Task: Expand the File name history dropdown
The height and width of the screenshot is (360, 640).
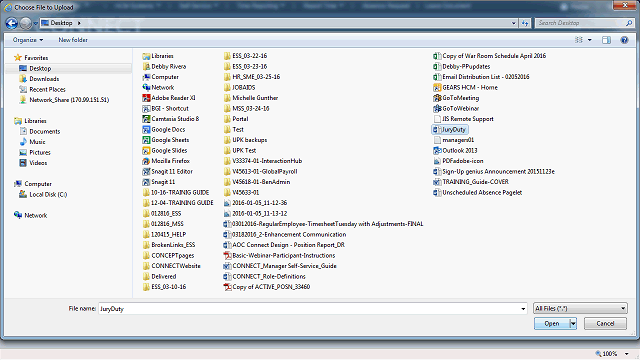Action: point(523,309)
